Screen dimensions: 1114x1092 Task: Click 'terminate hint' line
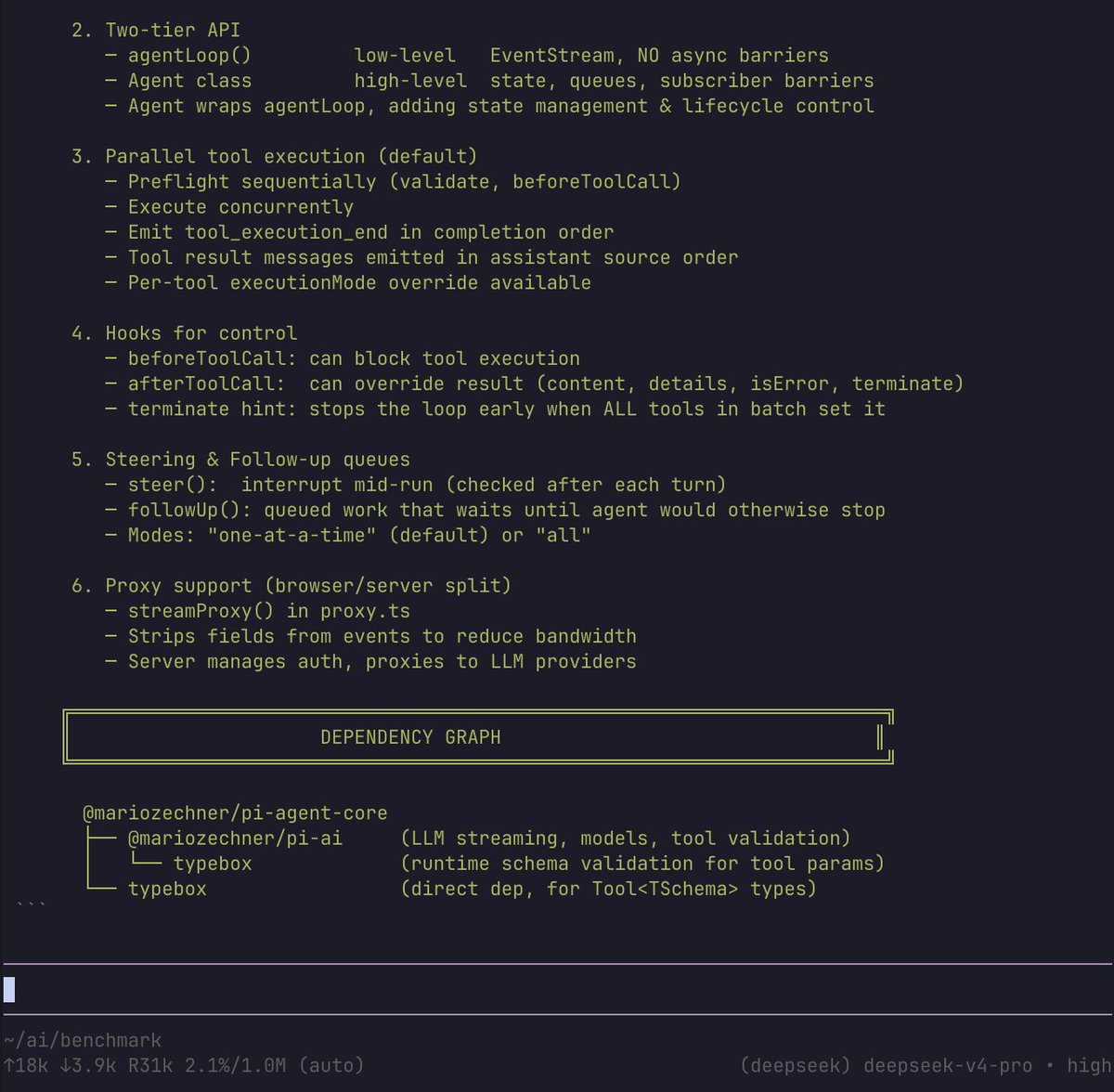[495, 409]
